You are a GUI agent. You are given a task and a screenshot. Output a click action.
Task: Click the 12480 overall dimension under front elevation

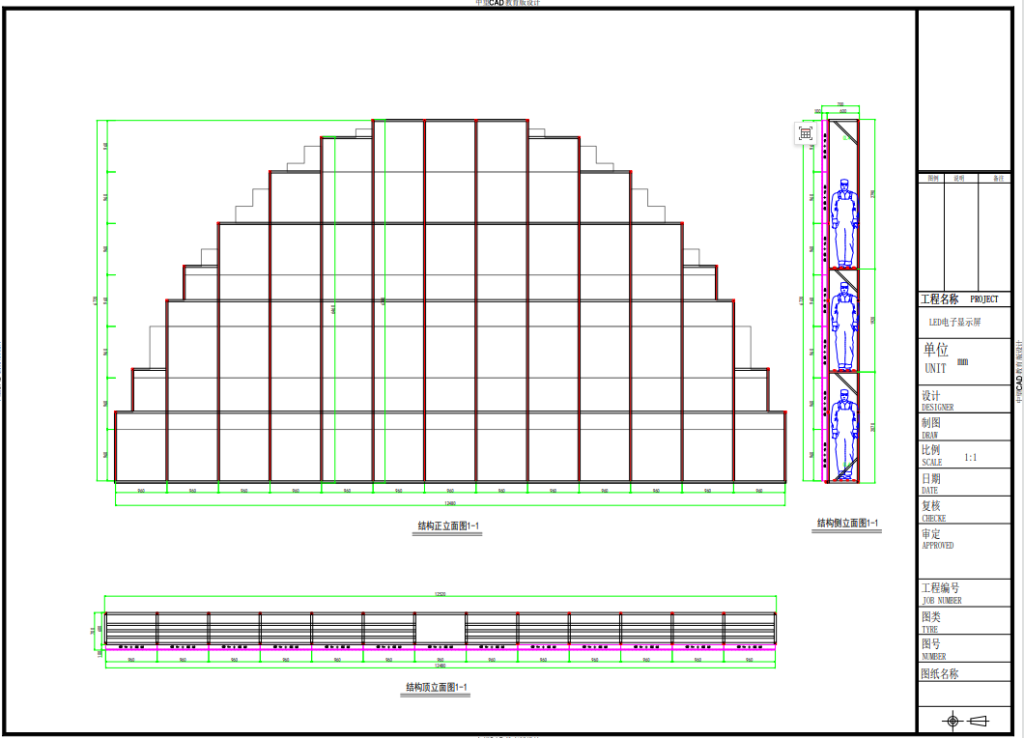[450, 502]
